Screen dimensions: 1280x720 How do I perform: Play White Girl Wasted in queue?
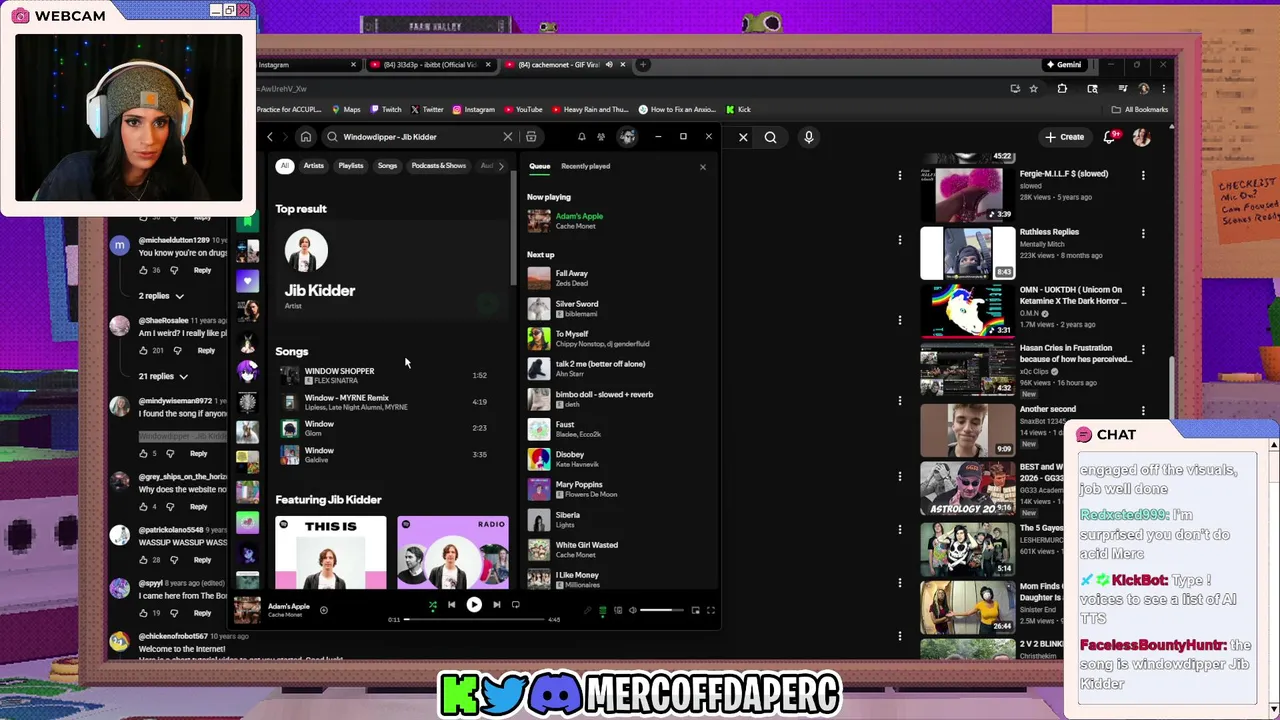click(618, 549)
